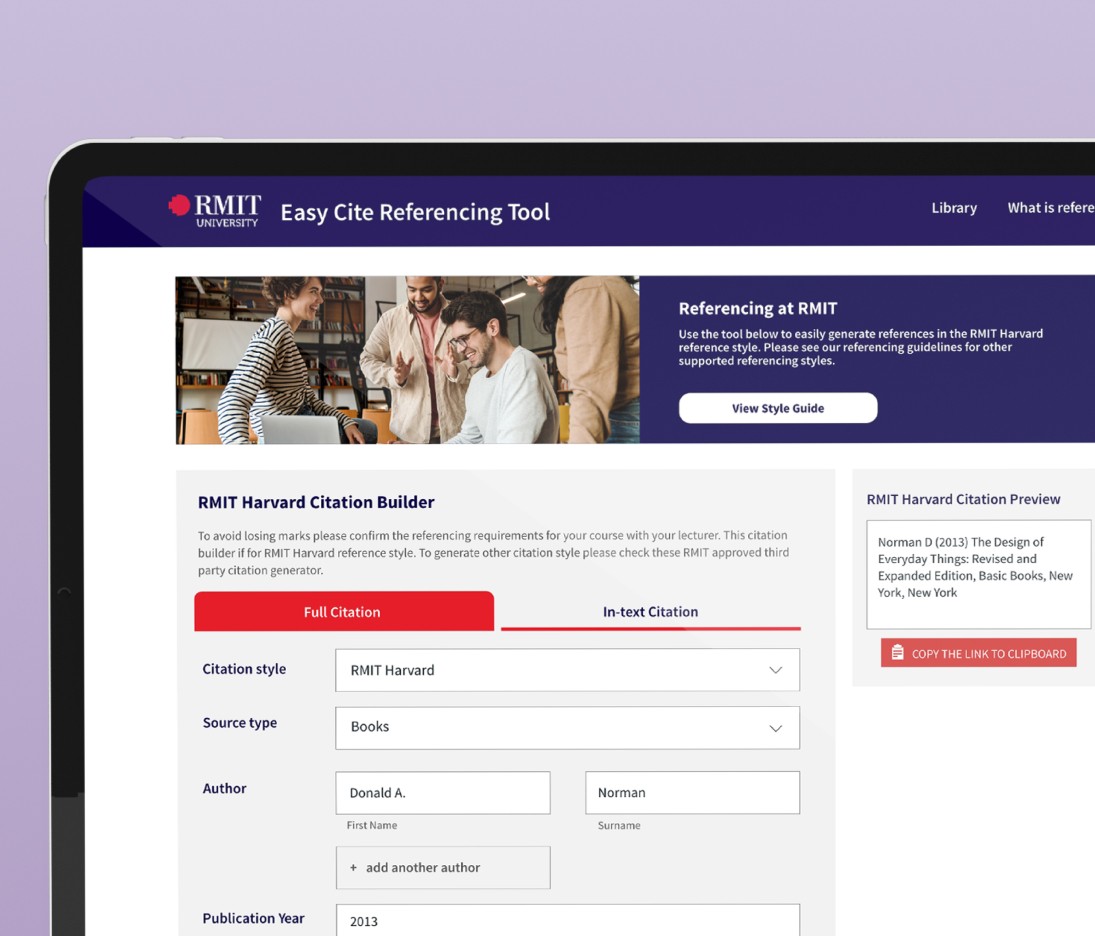Switch to the Full Citation tab
Viewport: 1095px width, 936px height.
(x=344, y=612)
